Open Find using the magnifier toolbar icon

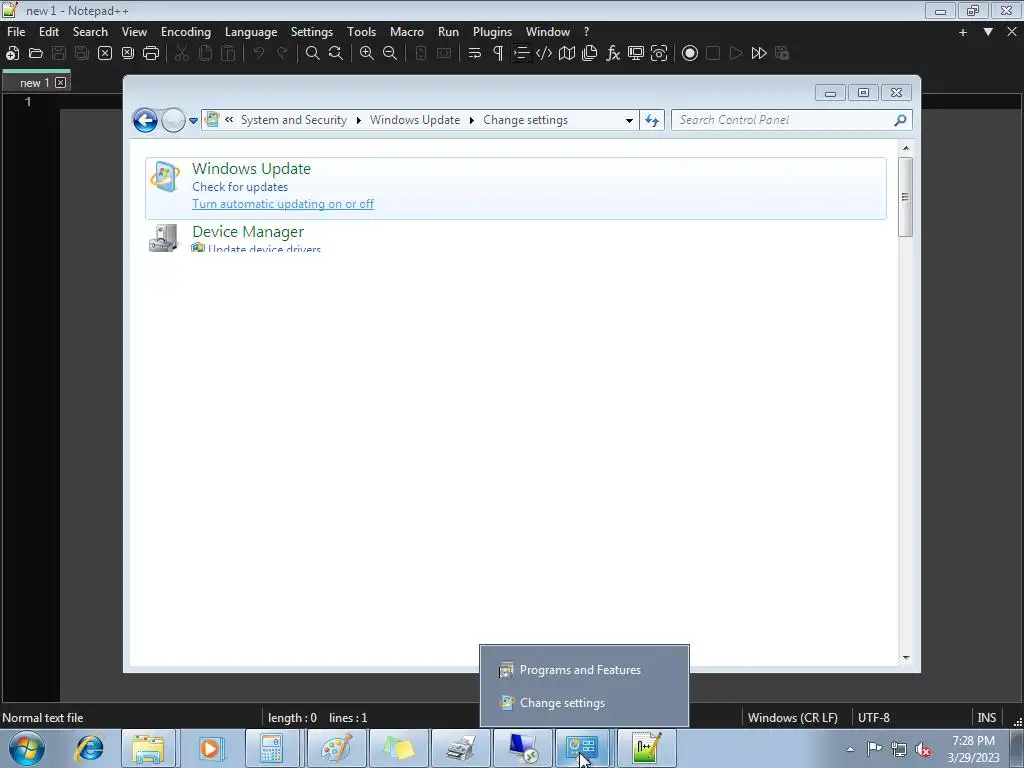(313, 54)
